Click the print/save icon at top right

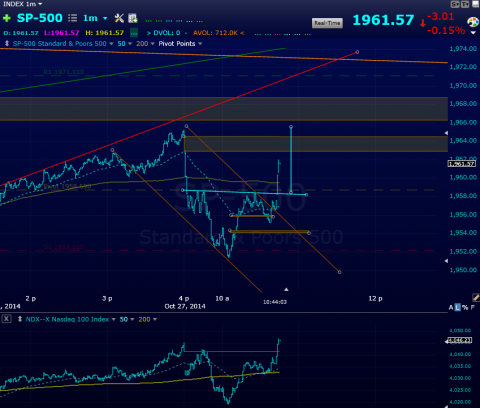coord(476,4)
